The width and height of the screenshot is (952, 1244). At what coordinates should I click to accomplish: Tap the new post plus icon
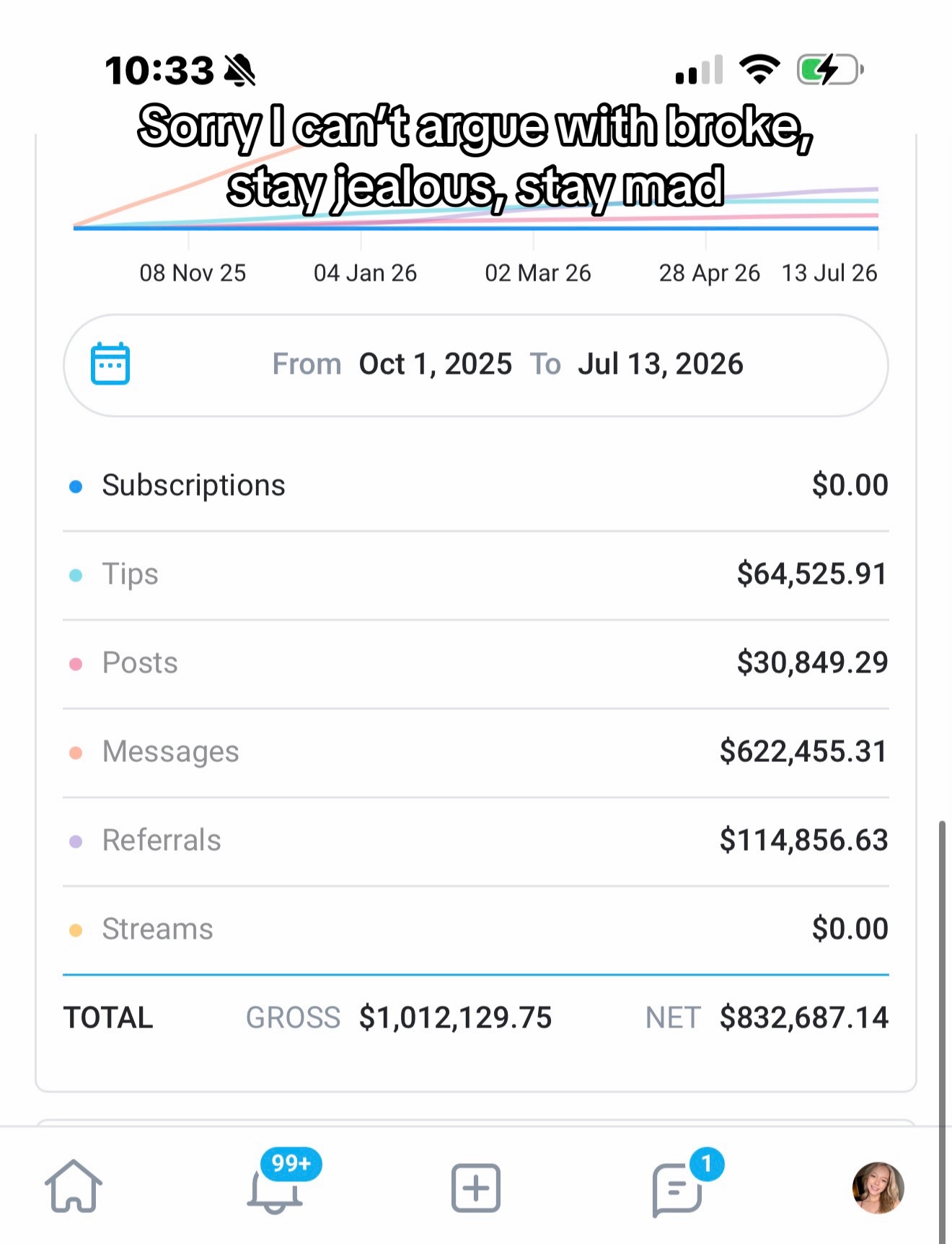tap(476, 1187)
